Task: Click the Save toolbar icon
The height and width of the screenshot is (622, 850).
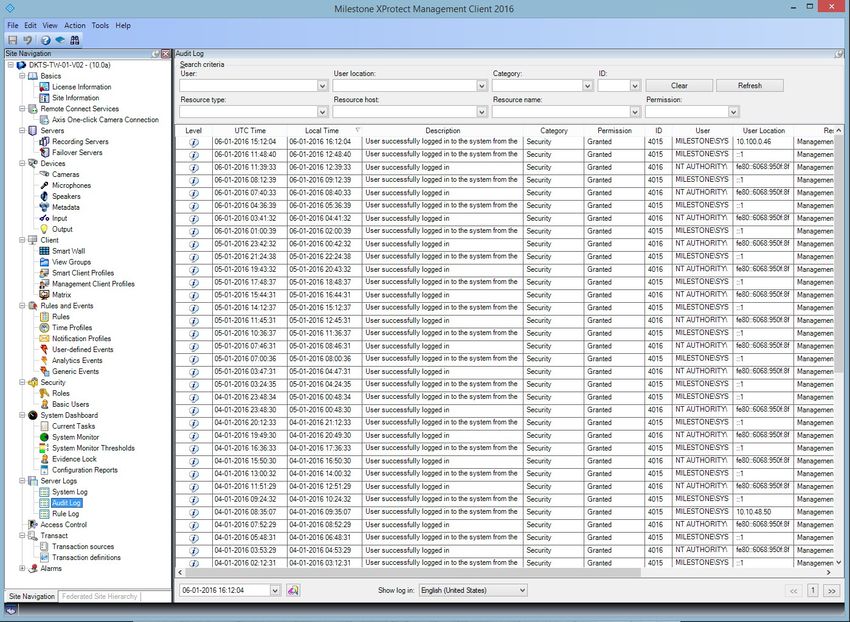Action: (12, 40)
